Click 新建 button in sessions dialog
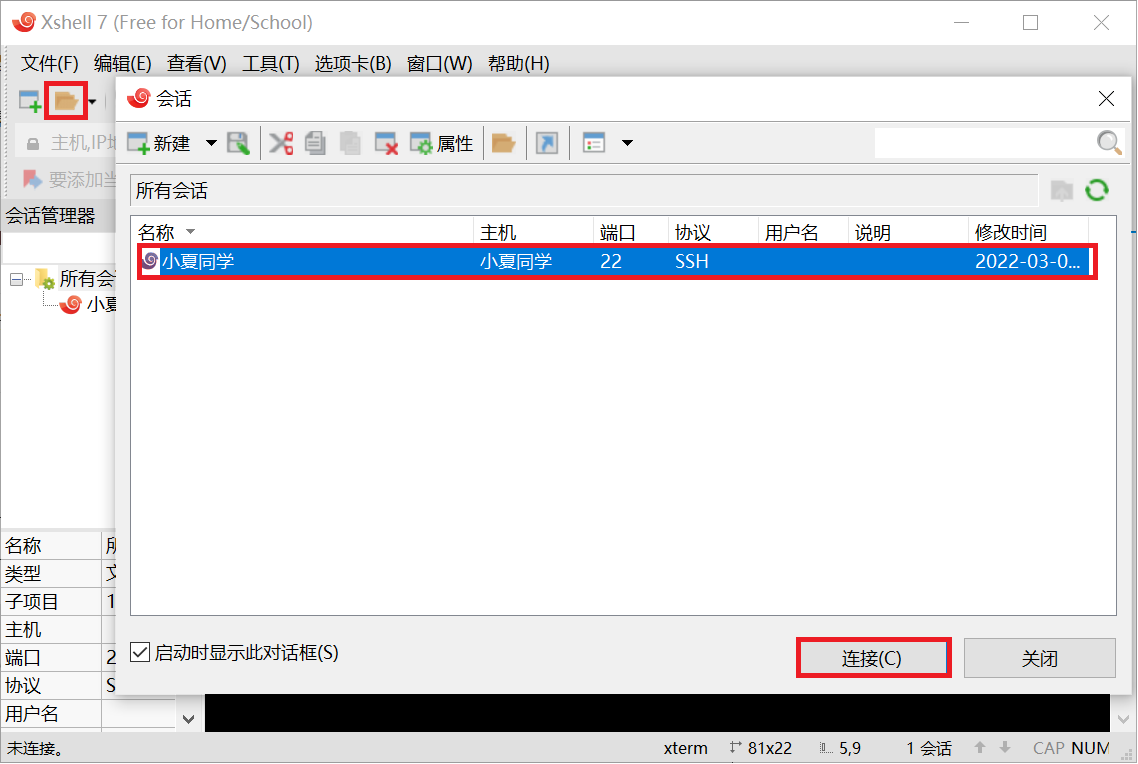Viewport: 1138px width, 764px height. tap(159, 144)
